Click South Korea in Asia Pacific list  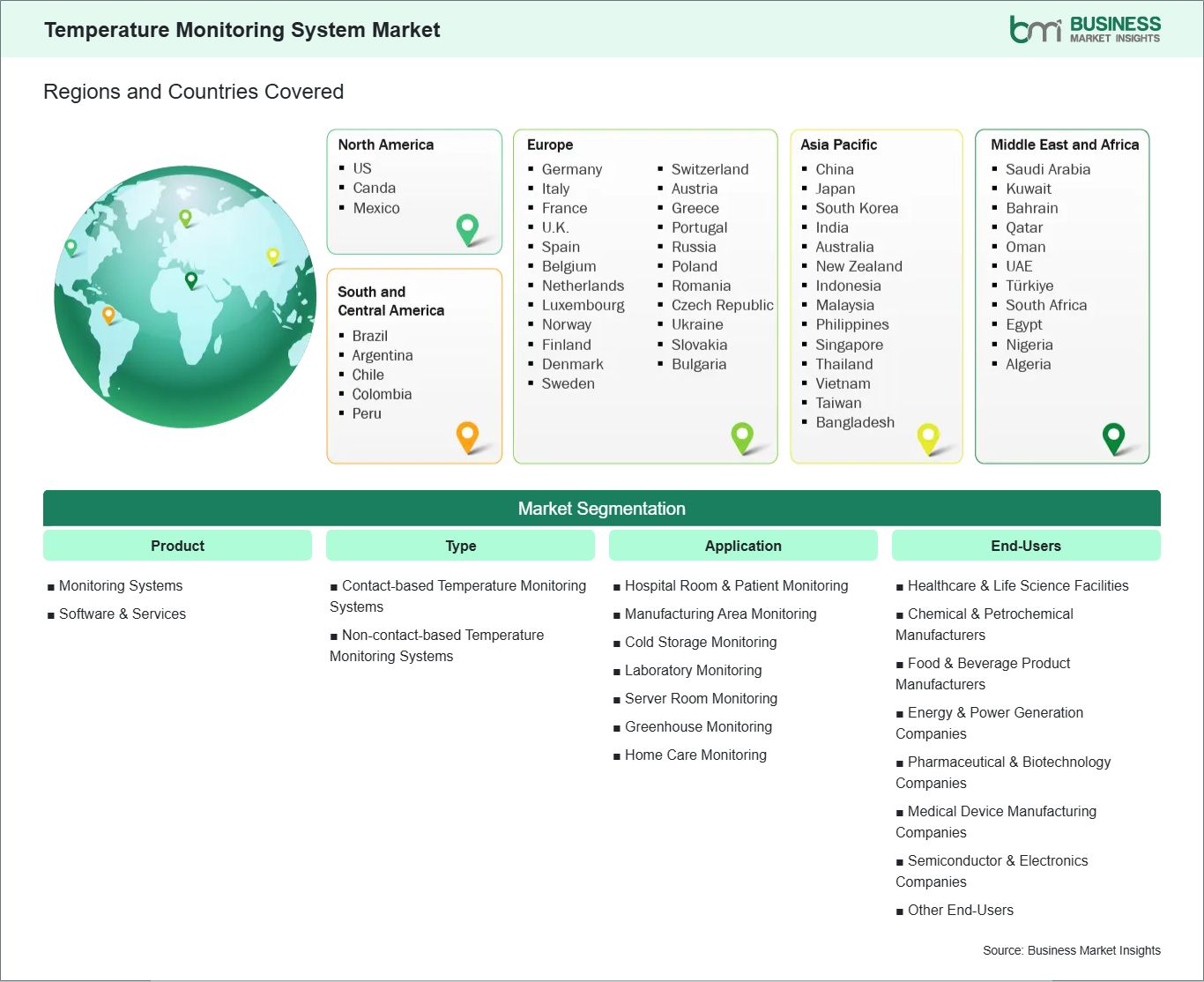[857, 208]
